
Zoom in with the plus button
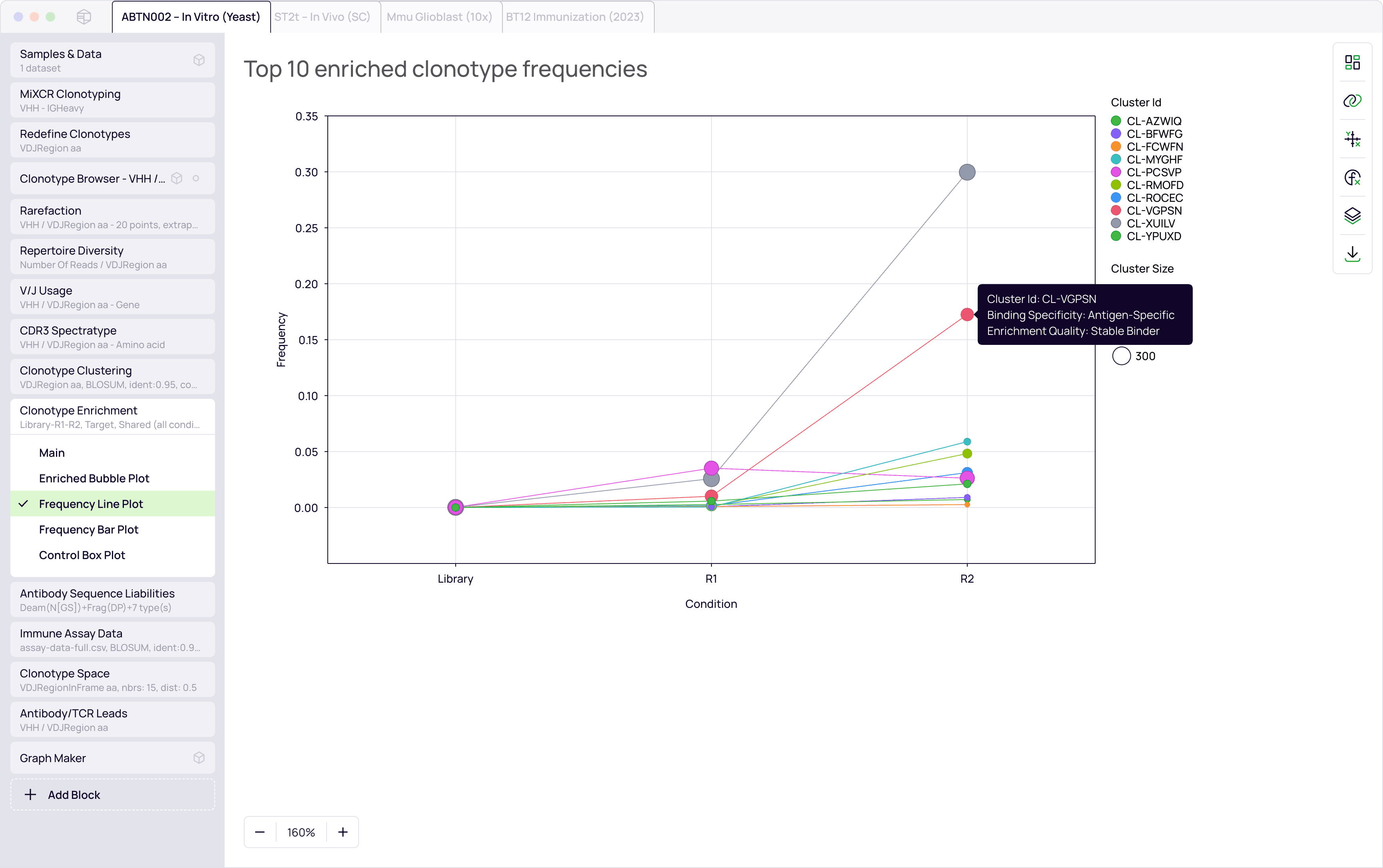pos(343,832)
